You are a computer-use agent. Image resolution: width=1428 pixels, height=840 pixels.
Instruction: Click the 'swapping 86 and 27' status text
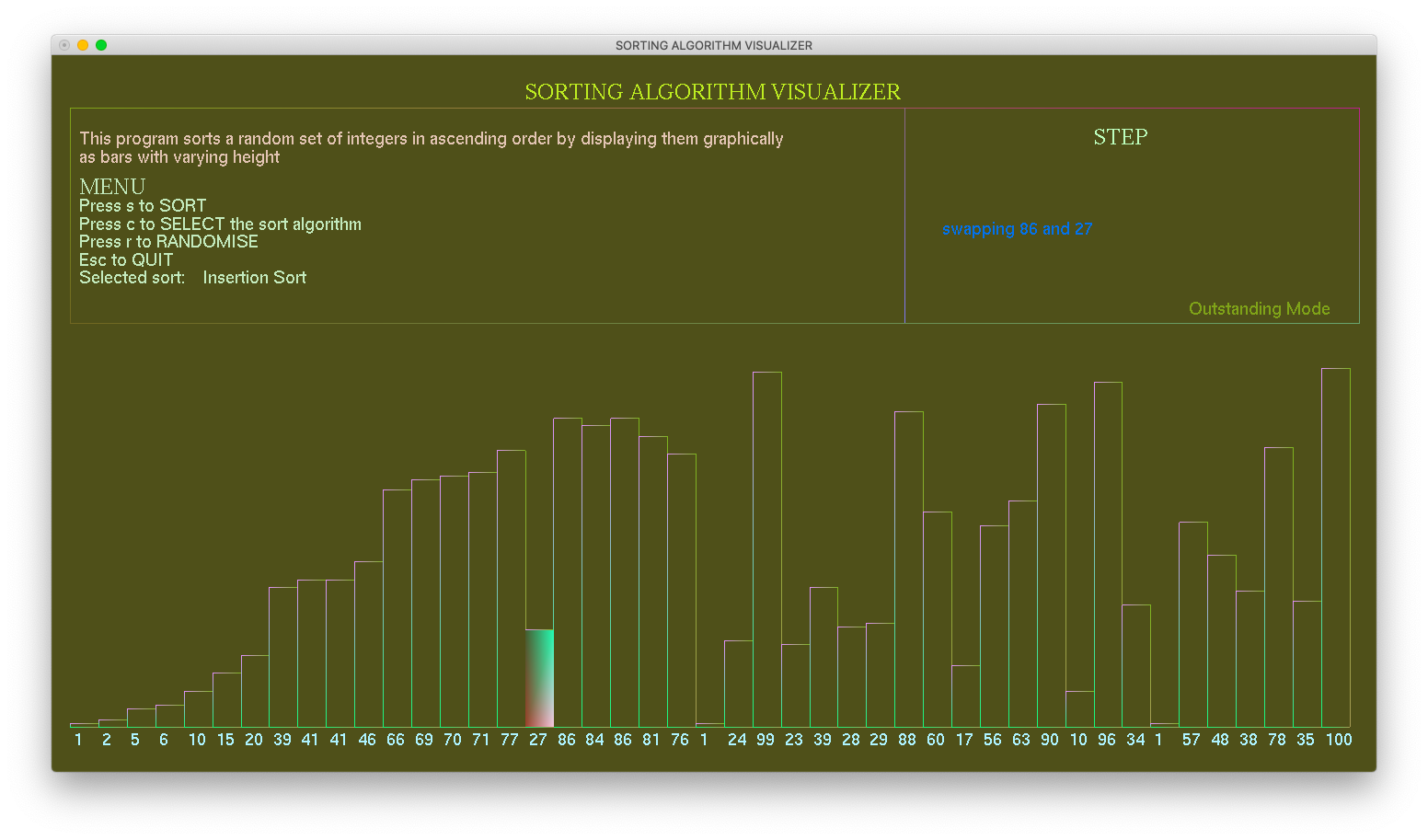point(1017,229)
